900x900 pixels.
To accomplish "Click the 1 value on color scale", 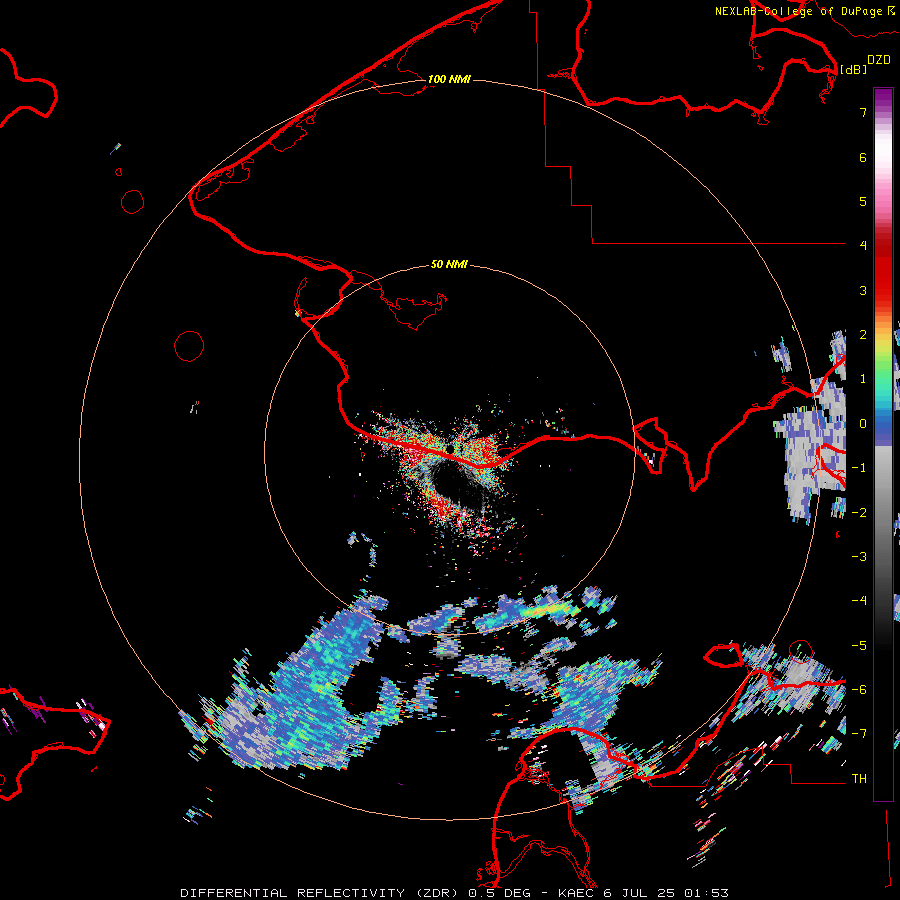I will click(863, 379).
